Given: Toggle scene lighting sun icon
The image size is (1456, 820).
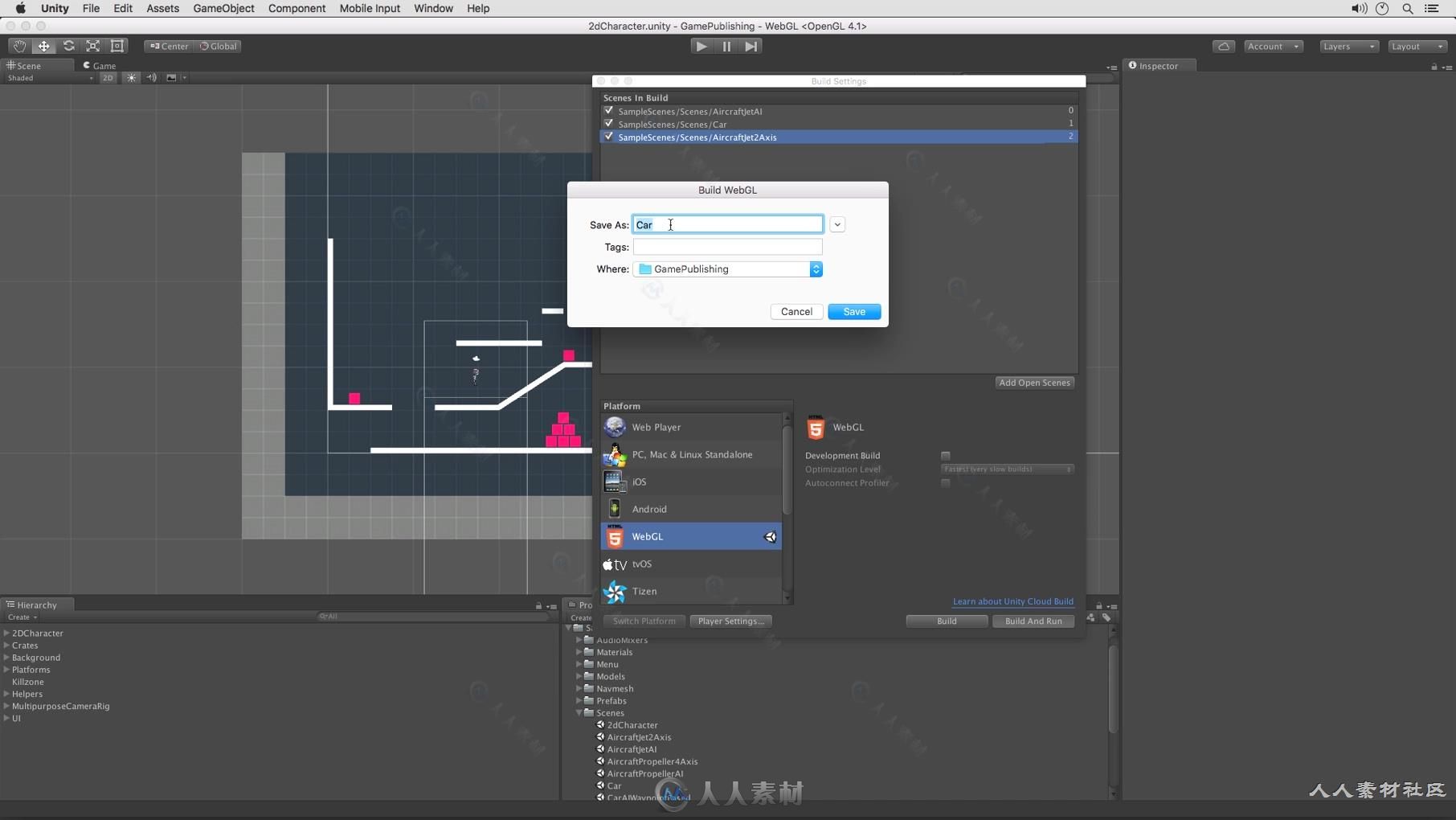Looking at the screenshot, I should tap(131, 78).
